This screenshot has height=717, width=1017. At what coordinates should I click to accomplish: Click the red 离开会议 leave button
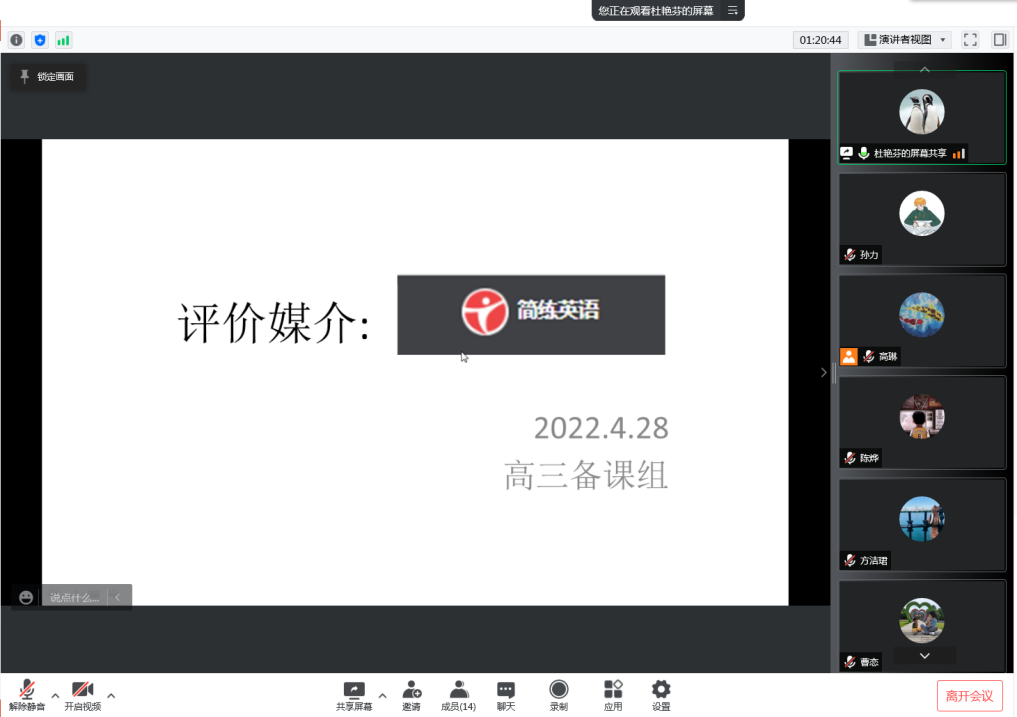(969, 696)
